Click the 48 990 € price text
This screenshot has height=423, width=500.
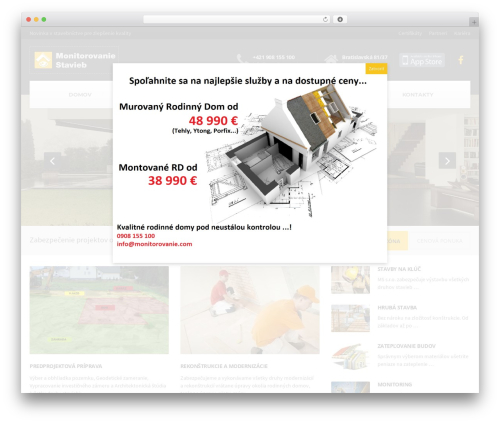[x=213, y=120]
